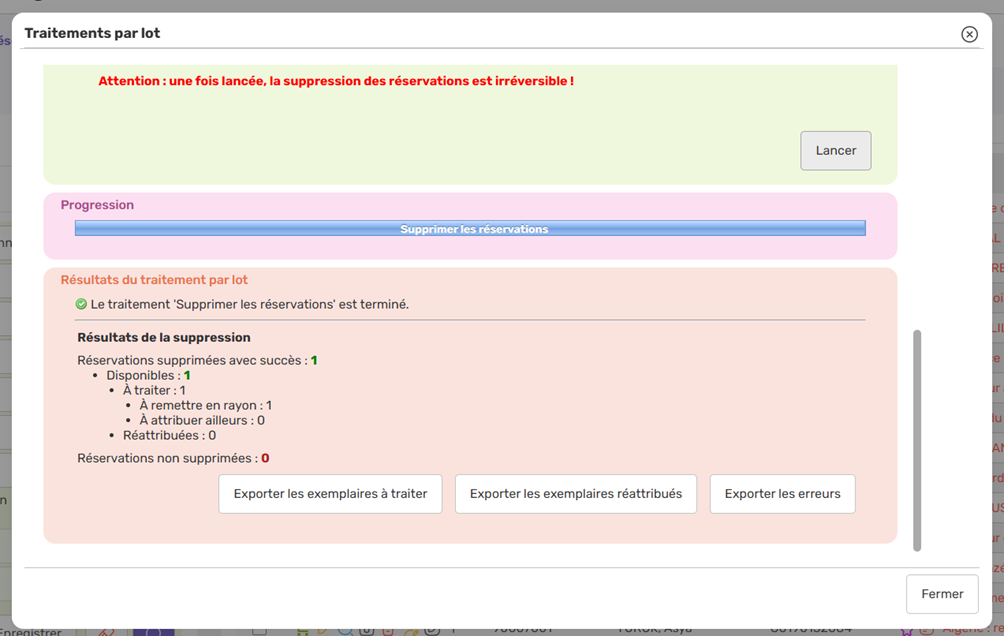Export the exemplaires réattribués
Viewport: 1004px width, 636px height.
[575, 494]
